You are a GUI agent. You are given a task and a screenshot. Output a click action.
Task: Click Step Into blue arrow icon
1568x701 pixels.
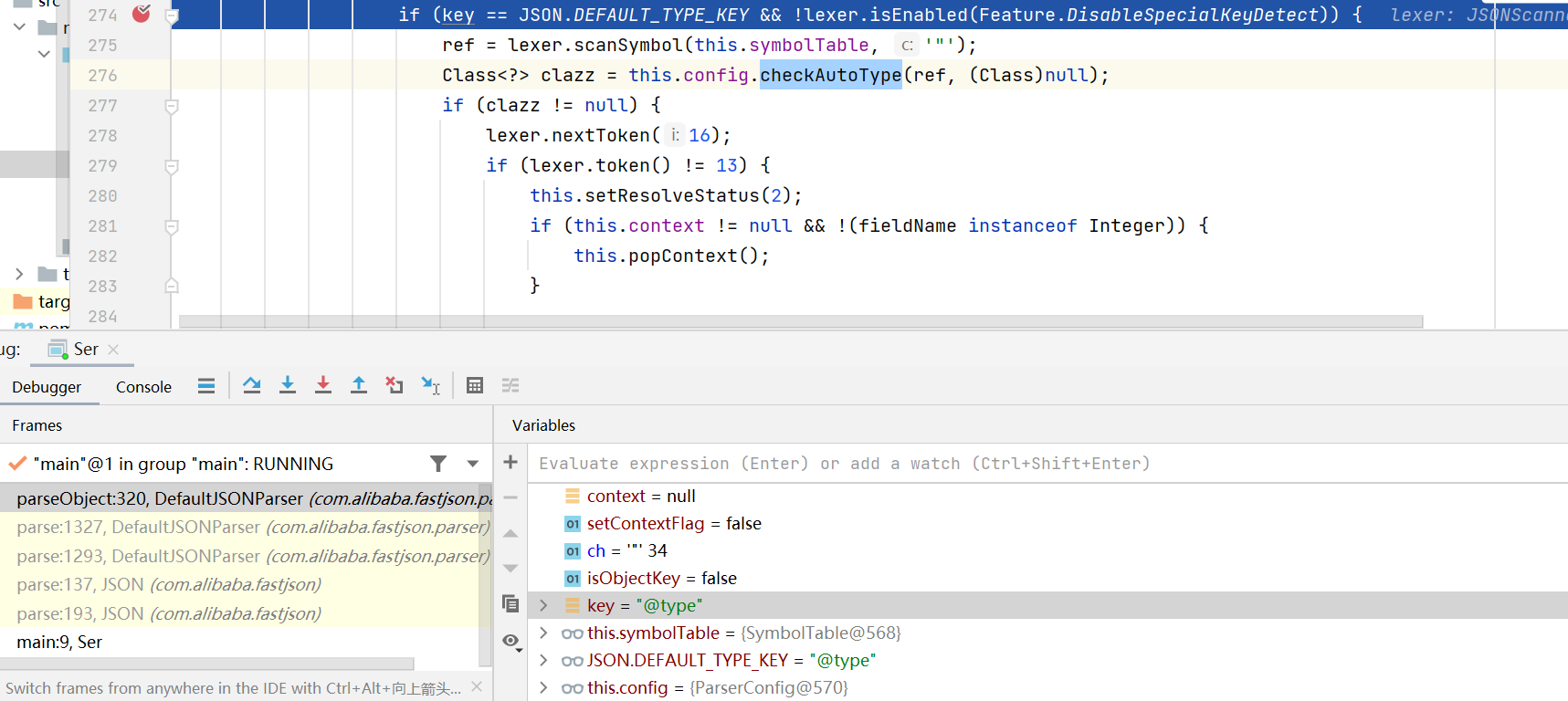click(x=288, y=386)
